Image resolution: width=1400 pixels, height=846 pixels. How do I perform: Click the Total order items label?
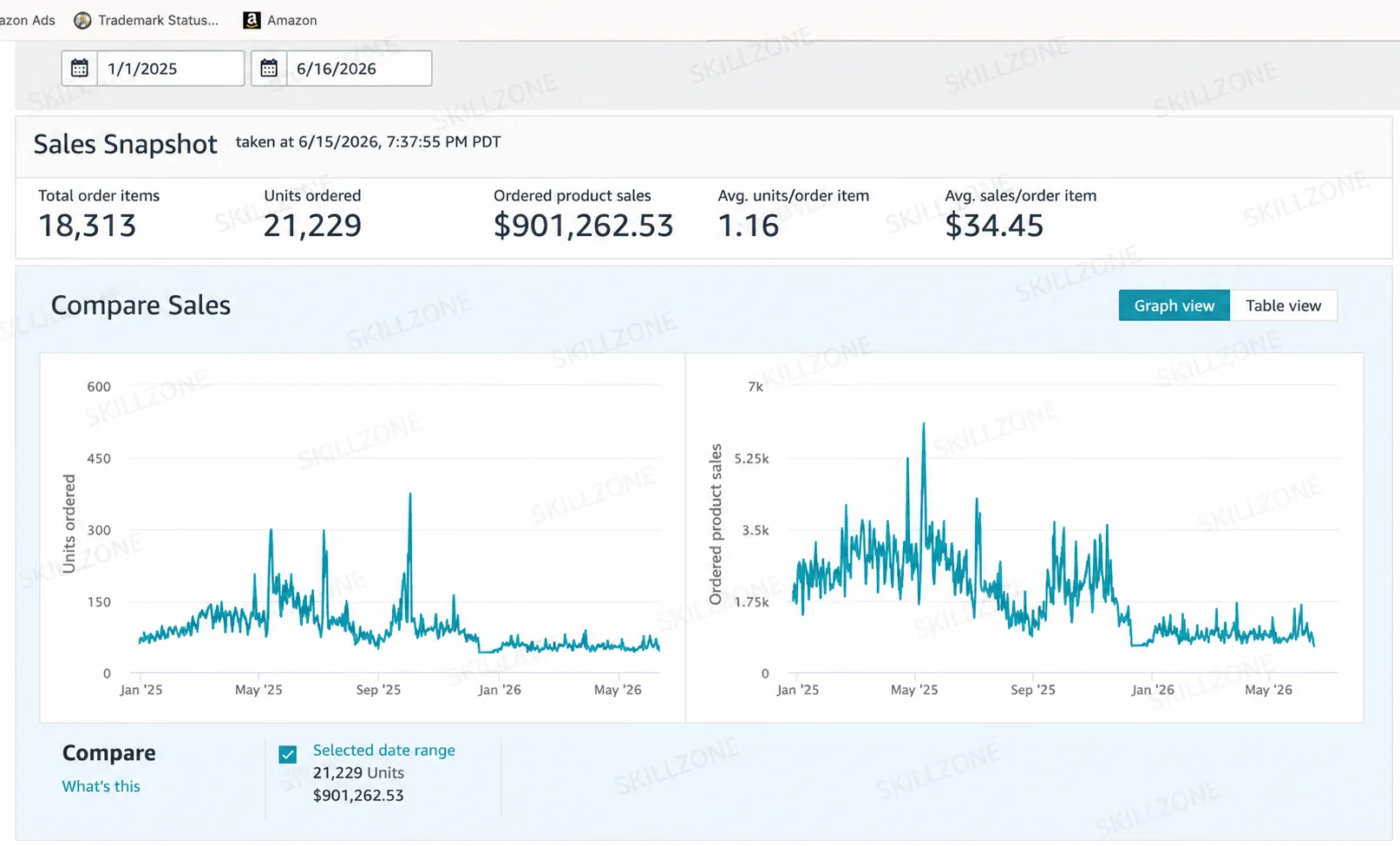click(x=99, y=195)
